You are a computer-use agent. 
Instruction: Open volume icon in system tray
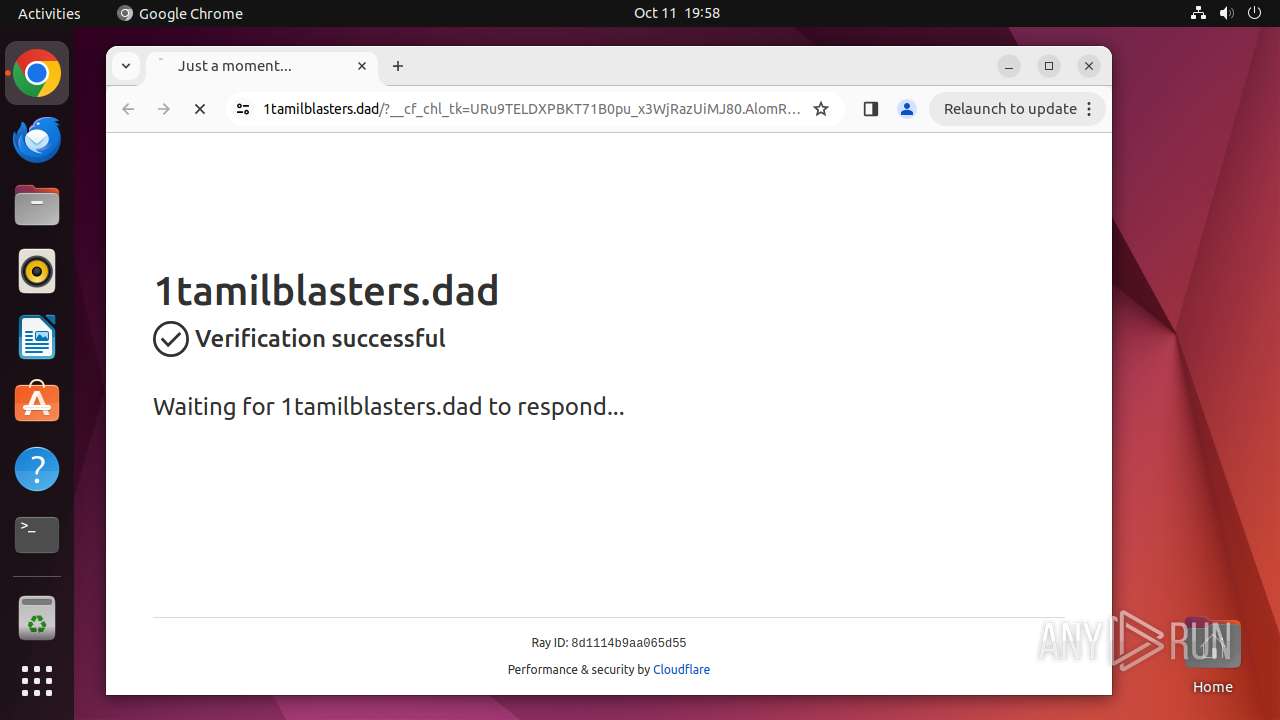pyautogui.click(x=1226, y=13)
